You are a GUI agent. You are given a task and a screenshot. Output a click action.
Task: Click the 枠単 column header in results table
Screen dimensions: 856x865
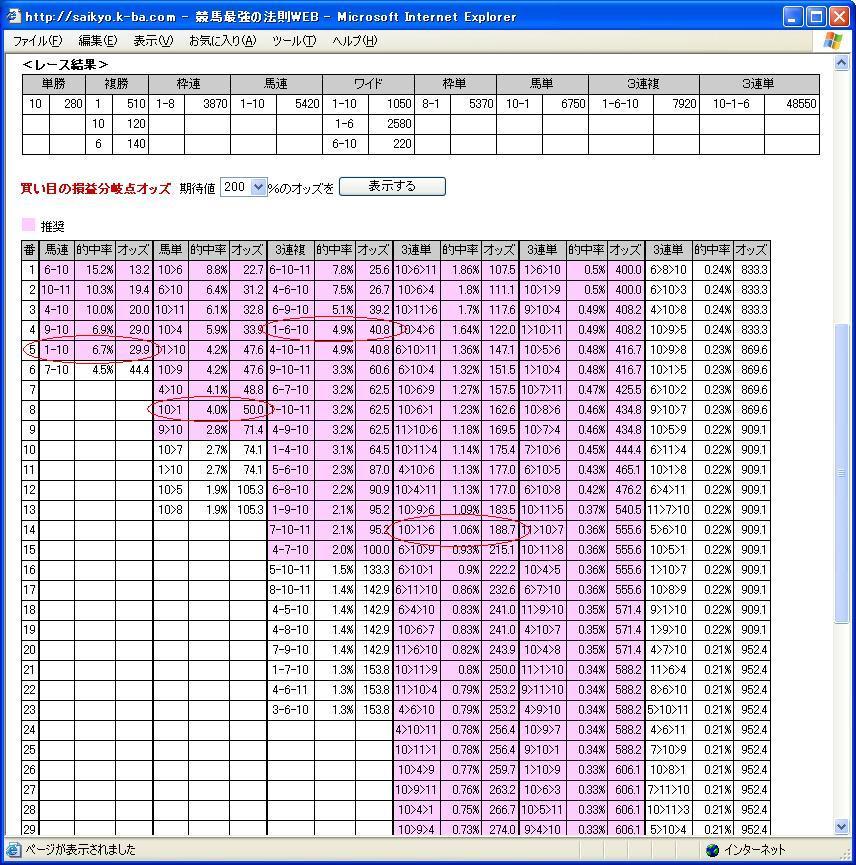click(x=455, y=84)
